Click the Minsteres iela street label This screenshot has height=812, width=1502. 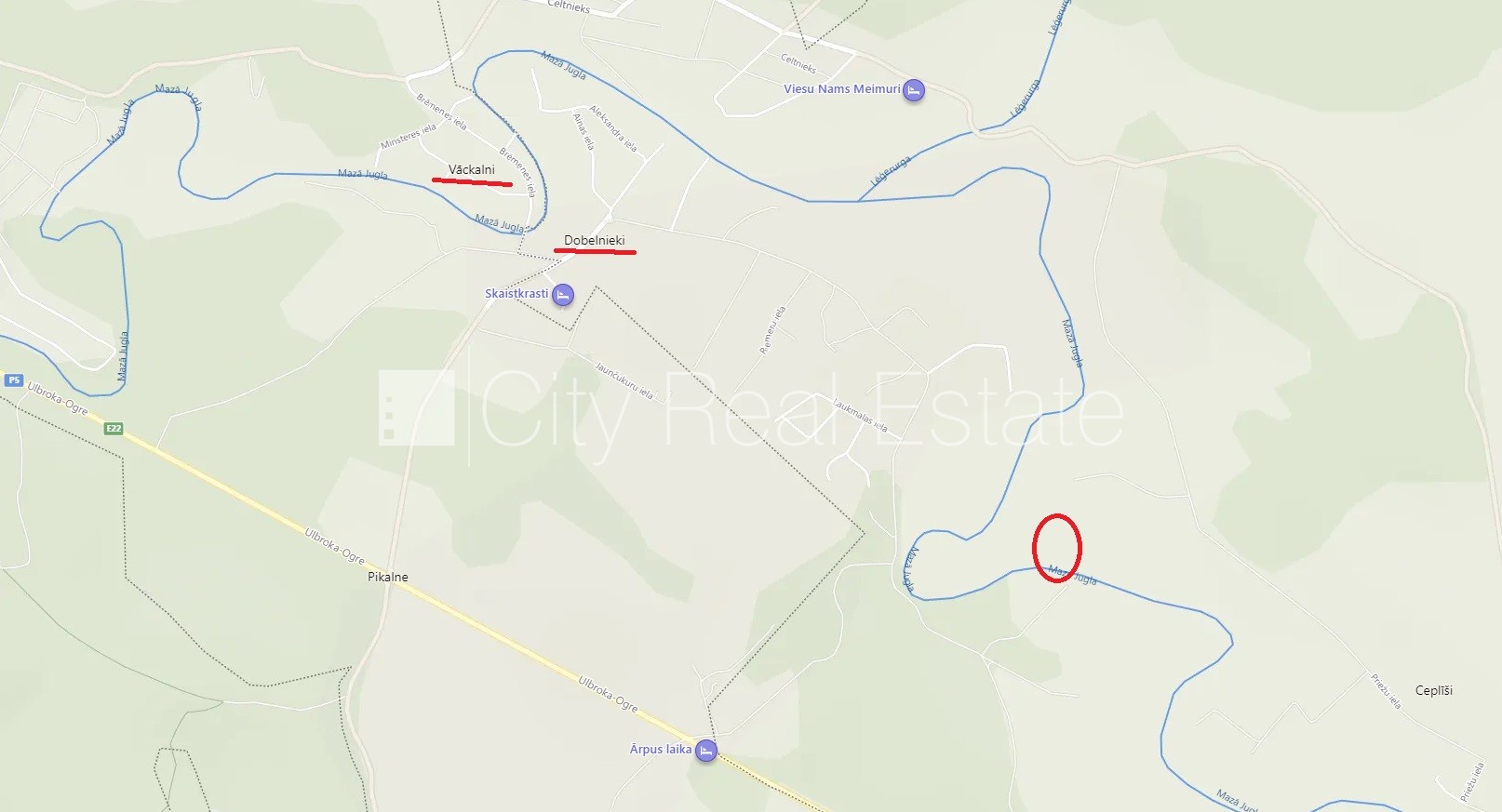[409, 138]
